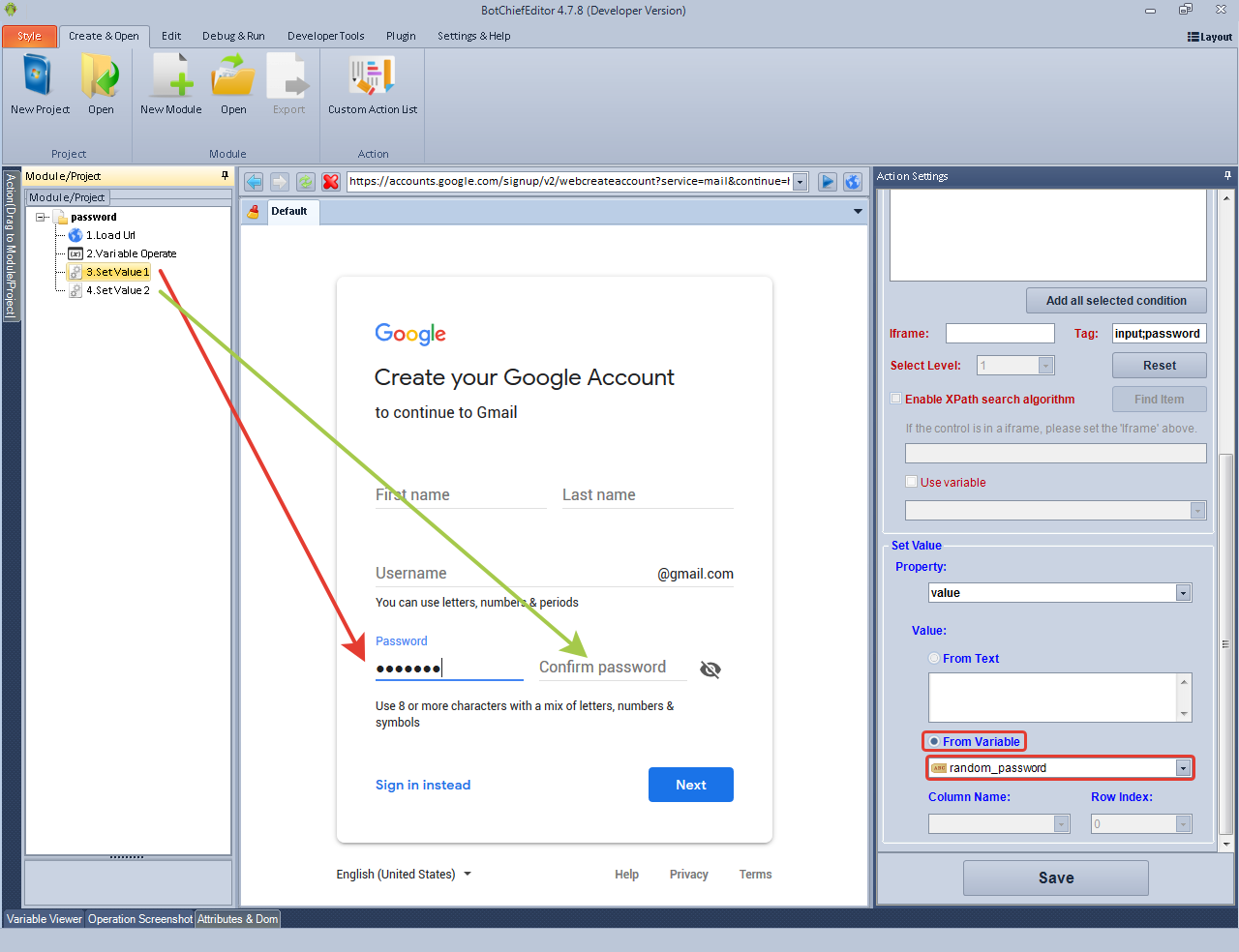Open the Debug & Run ribbon tab

pos(233,36)
